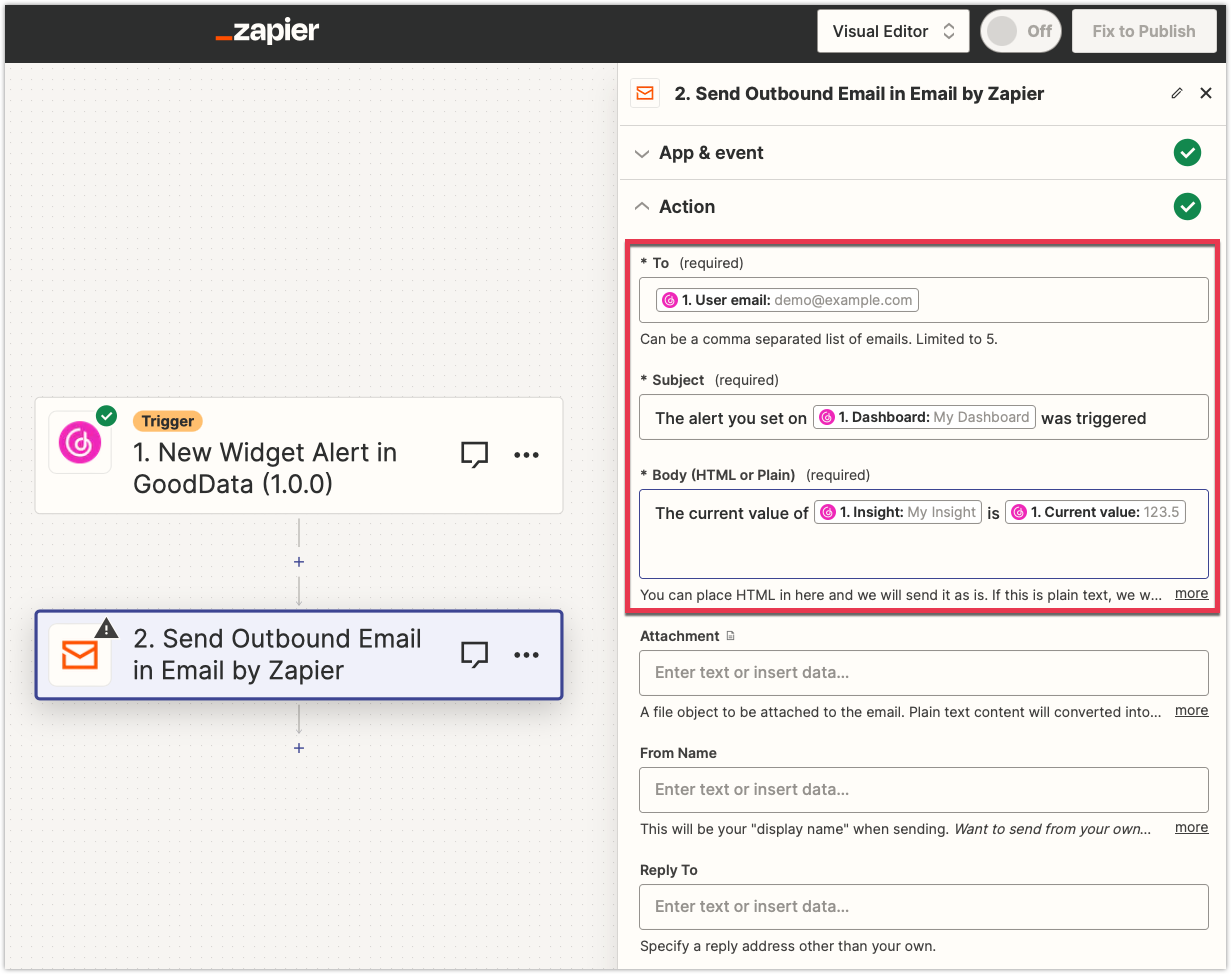Image resolution: width=1231 pixels, height=974 pixels.
Task: Click 'Specify a reply address' hint text
Action: [788, 946]
